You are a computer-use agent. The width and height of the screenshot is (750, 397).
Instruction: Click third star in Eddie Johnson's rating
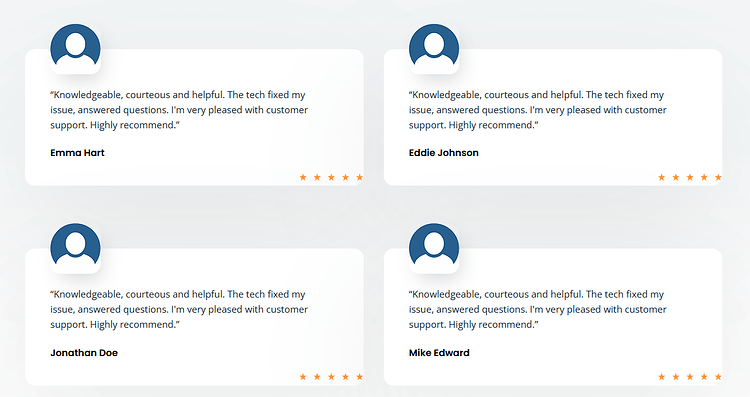tap(690, 177)
